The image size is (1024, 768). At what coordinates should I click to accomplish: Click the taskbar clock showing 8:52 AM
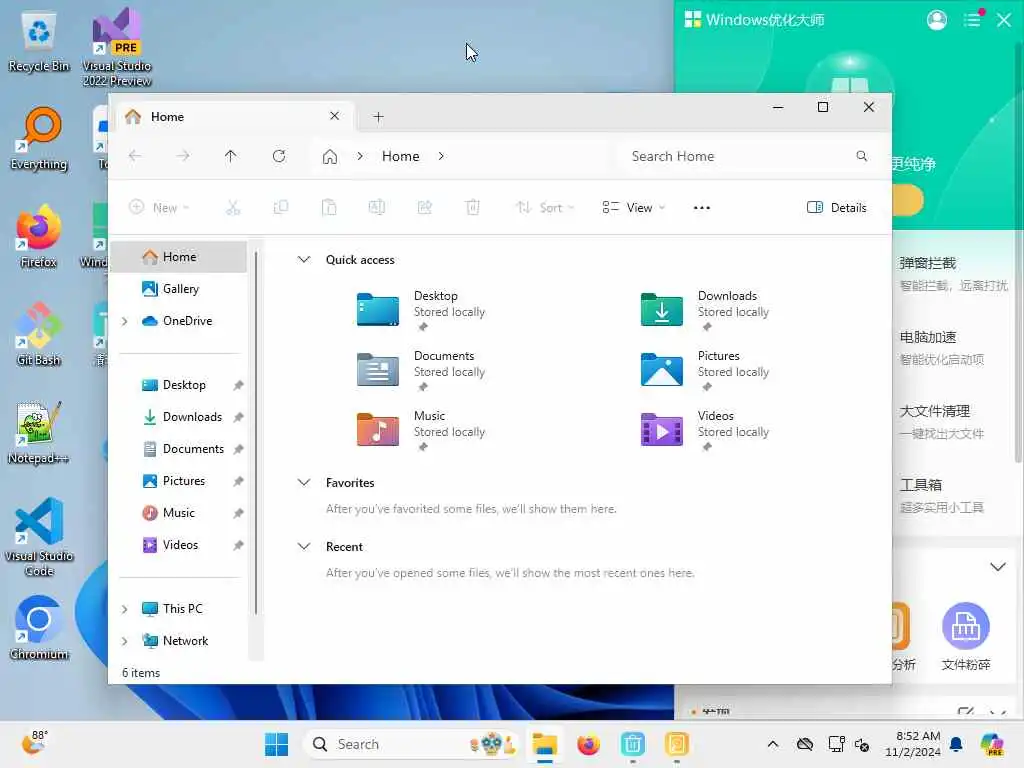pyautogui.click(x=912, y=744)
